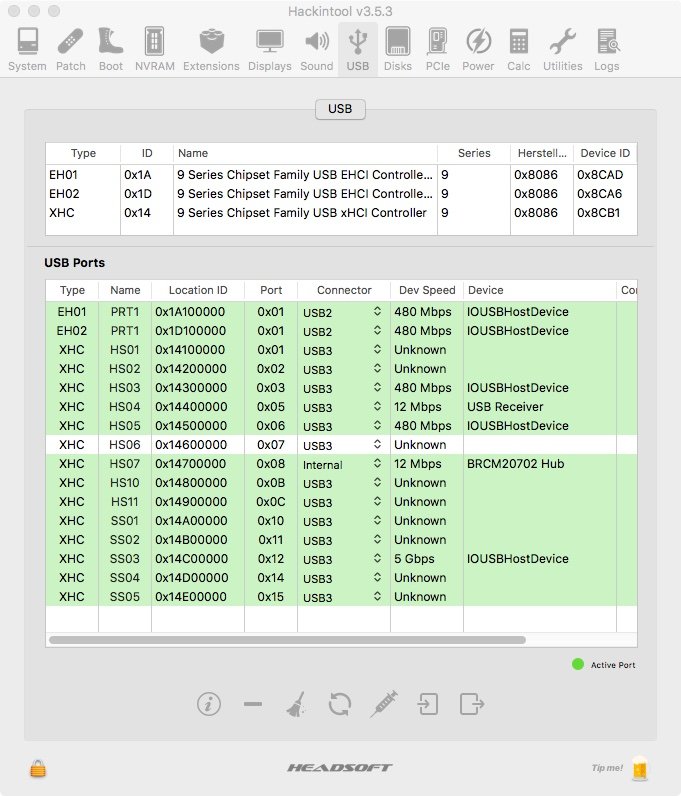
Task: Open the Logs toolbar section
Action: coord(607,49)
